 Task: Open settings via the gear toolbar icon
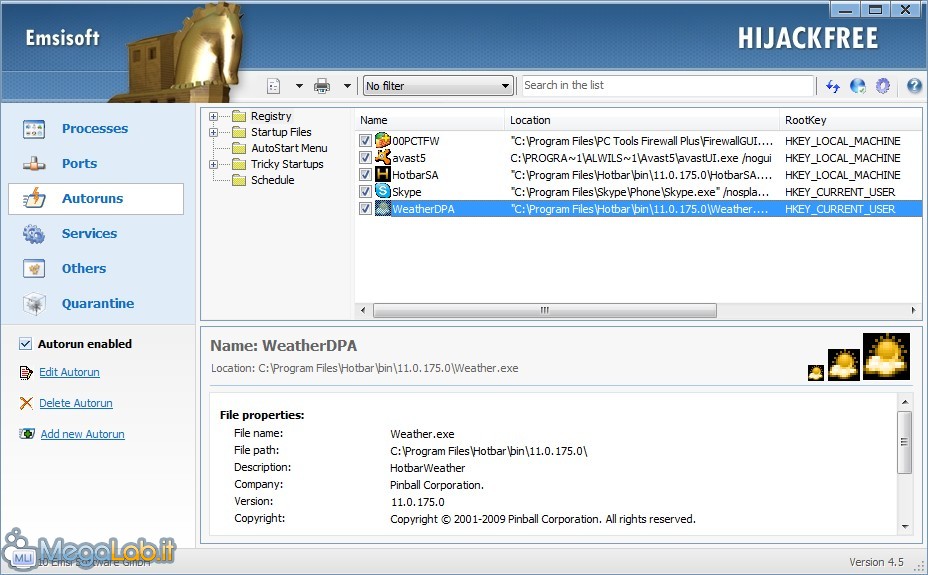882,86
